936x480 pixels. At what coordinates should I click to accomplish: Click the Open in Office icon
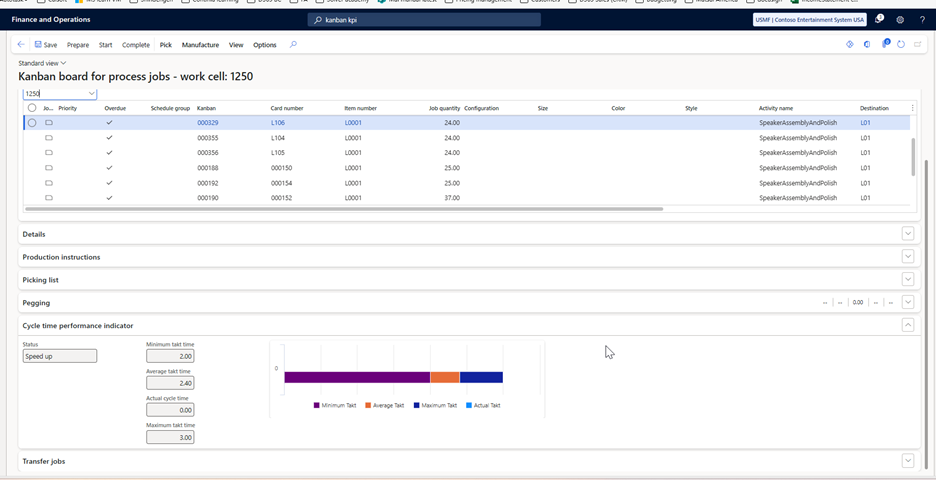(x=867, y=45)
